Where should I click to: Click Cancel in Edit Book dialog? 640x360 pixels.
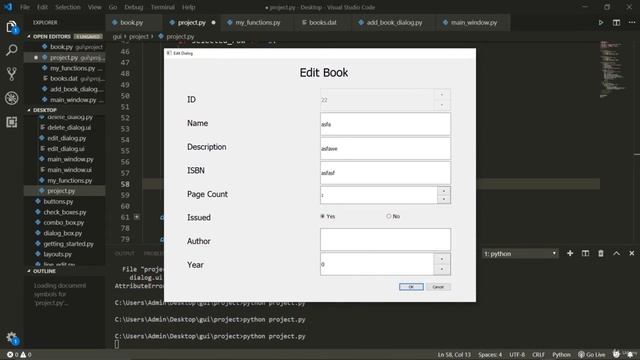(x=438, y=287)
